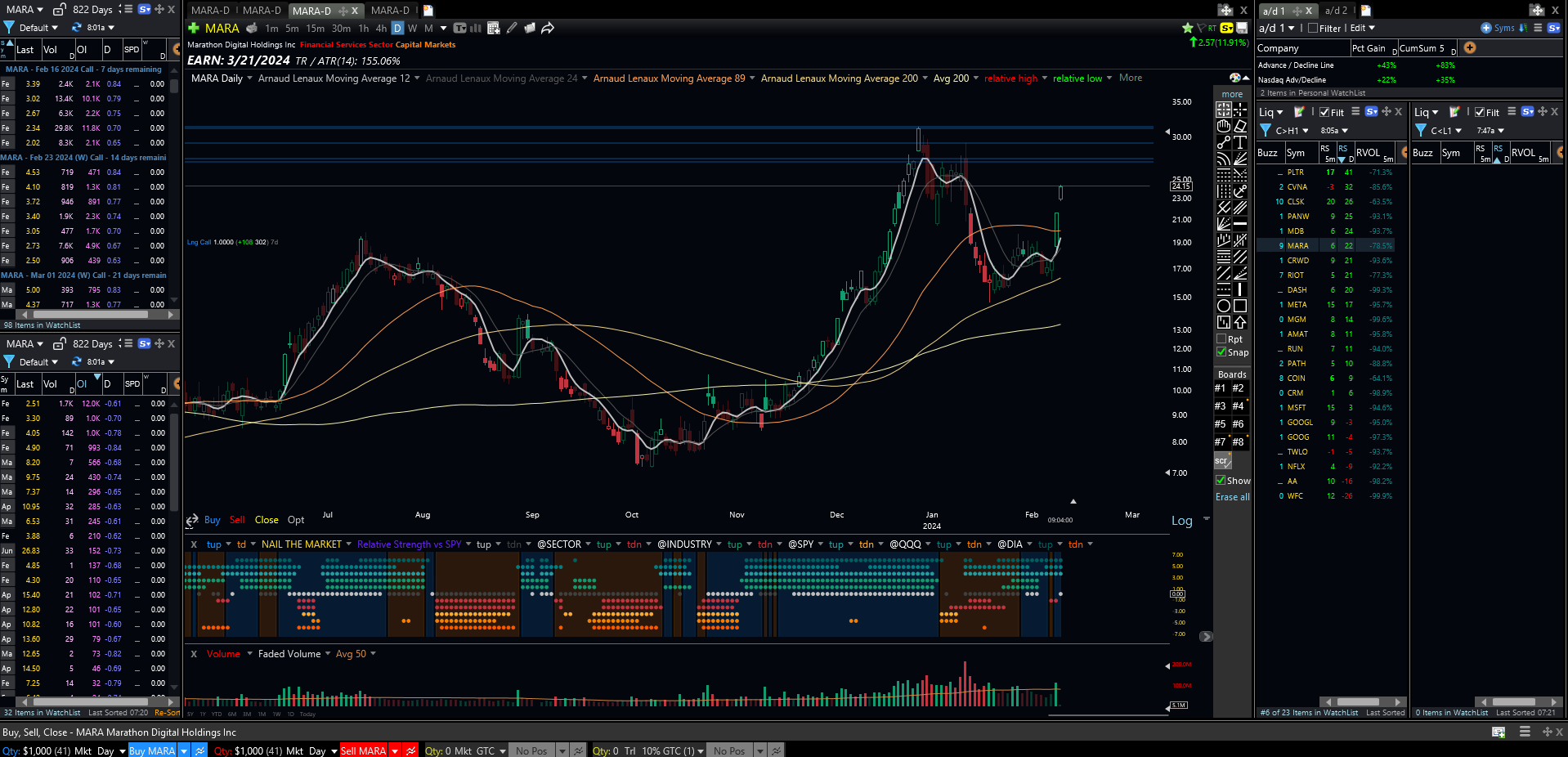This screenshot has height=757, width=1568.
Task: Add a column with the orange plus
Action: click(x=1470, y=47)
